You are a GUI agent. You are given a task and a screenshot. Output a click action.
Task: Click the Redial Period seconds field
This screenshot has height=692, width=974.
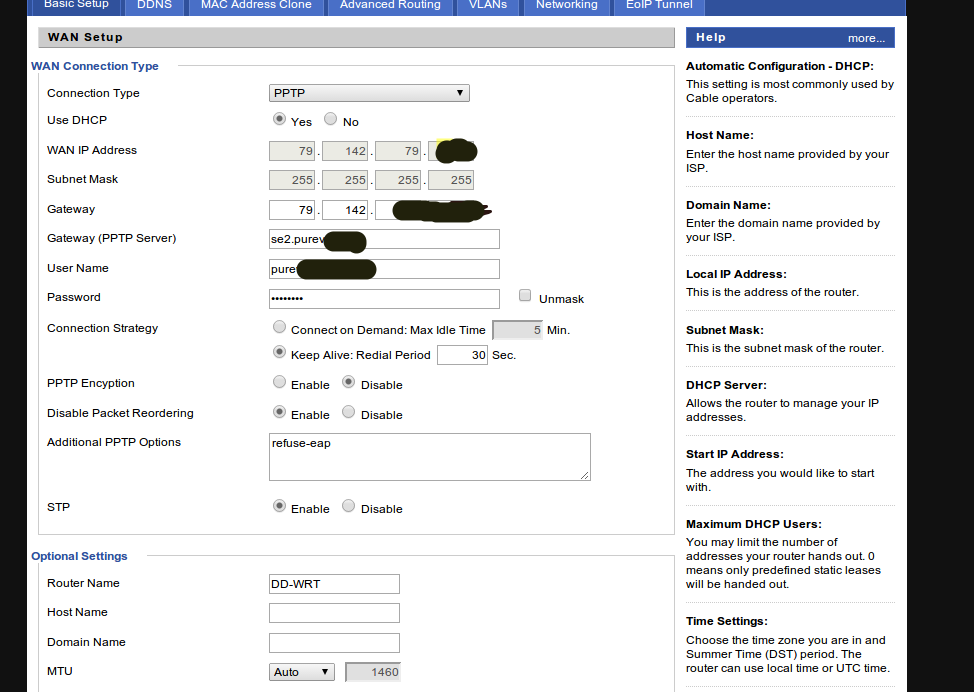tap(462, 355)
